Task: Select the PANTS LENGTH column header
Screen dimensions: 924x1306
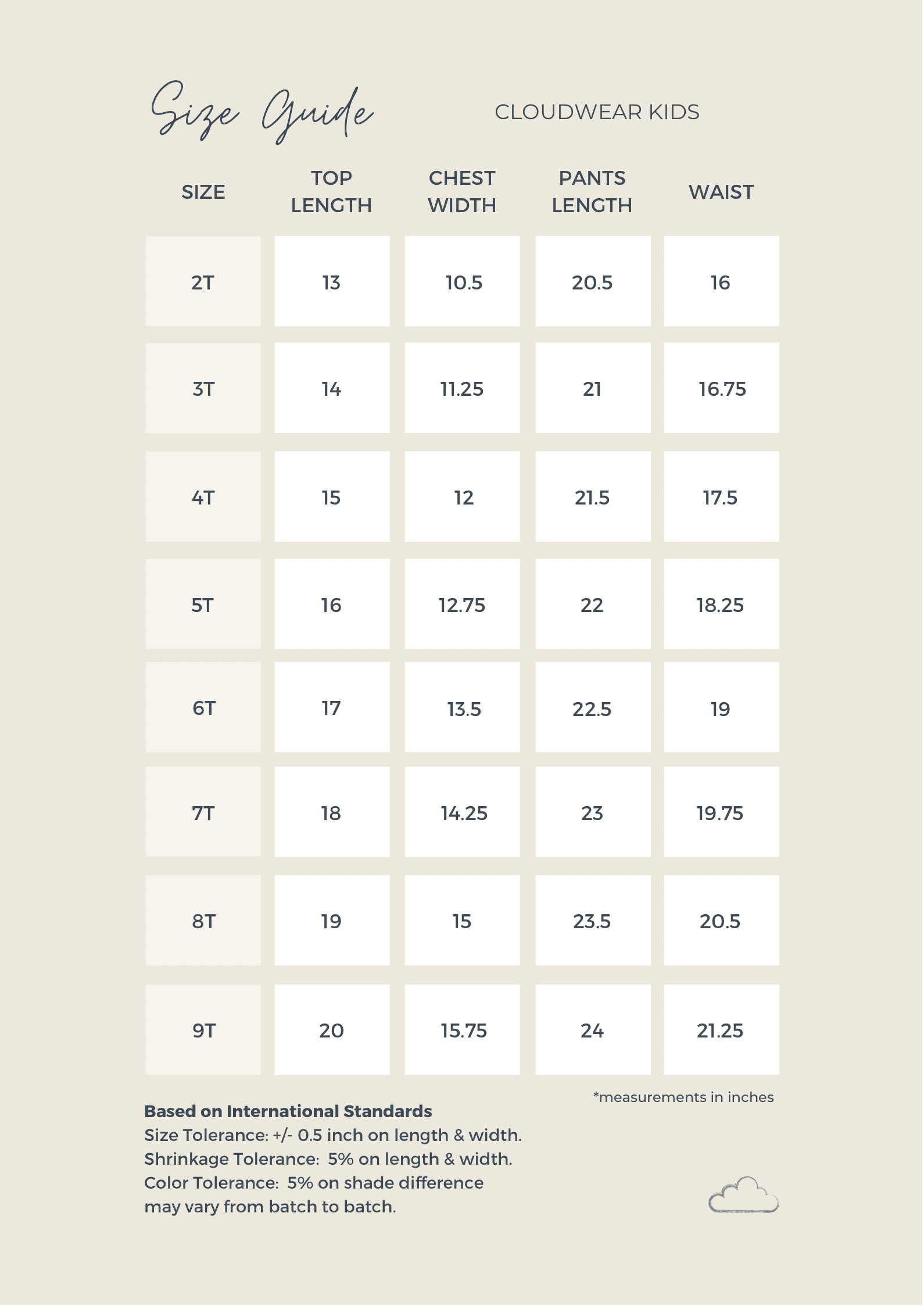Action: 592,192
